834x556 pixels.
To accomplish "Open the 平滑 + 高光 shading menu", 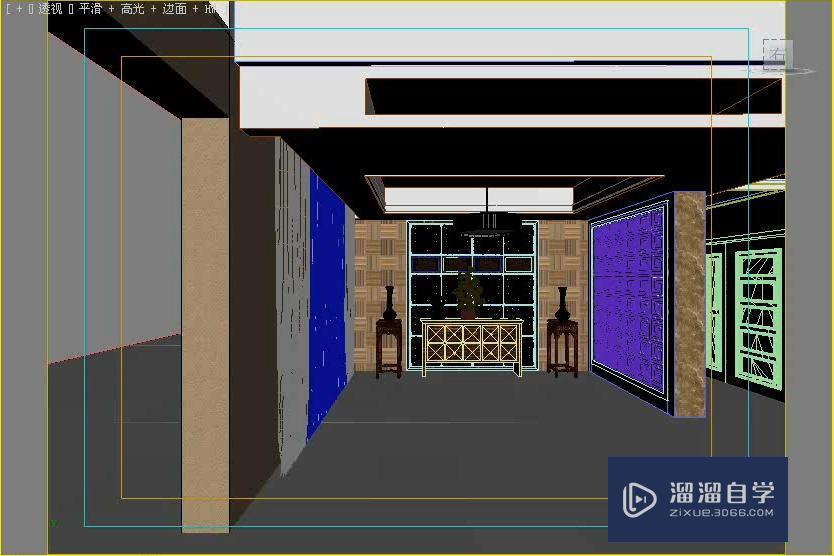I will coord(111,9).
